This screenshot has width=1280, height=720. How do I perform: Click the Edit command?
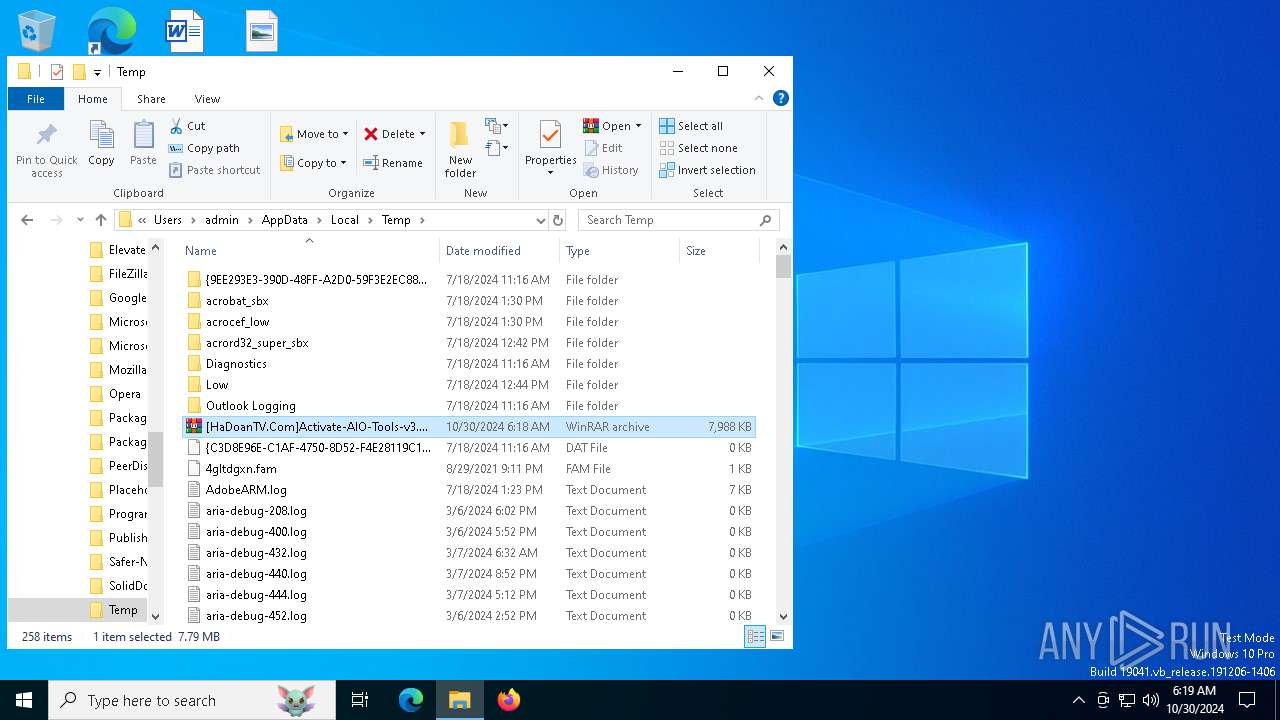point(603,148)
